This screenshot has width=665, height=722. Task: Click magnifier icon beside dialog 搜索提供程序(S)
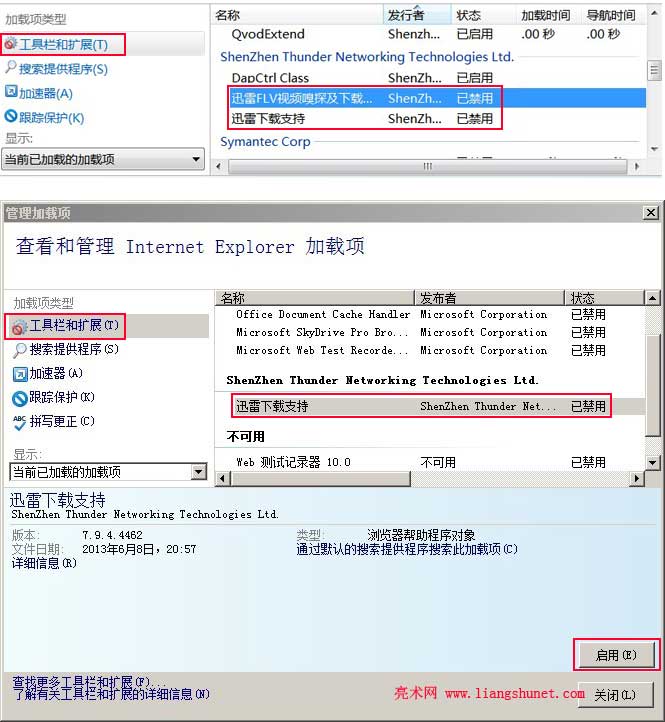click(20, 350)
